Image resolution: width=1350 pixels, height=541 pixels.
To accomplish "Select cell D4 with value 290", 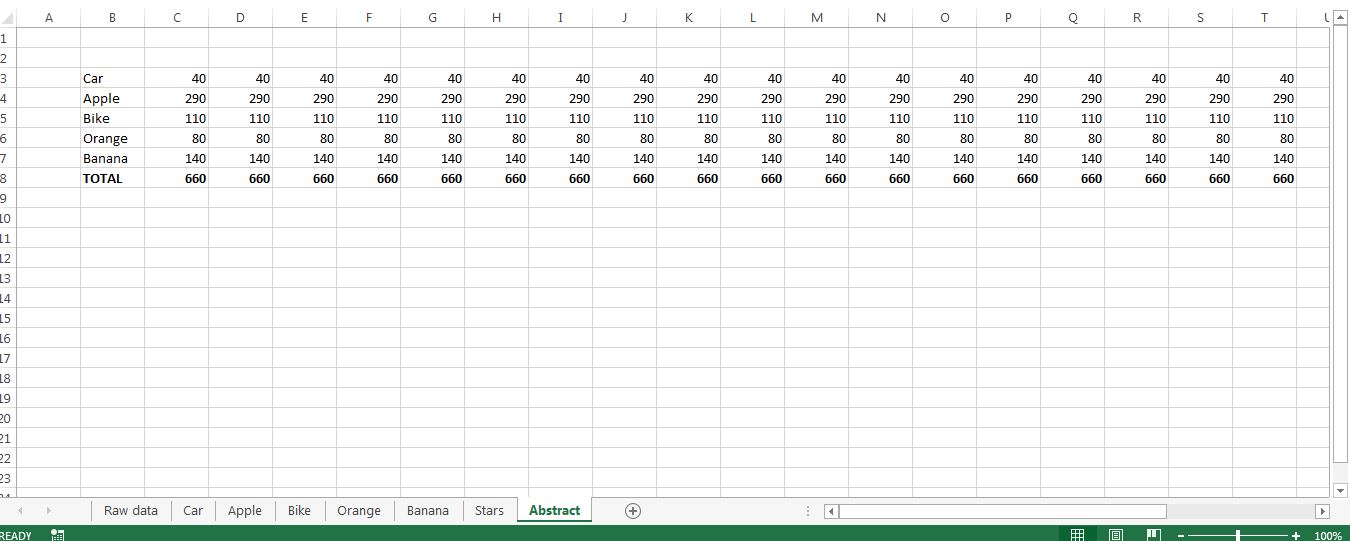I will [240, 98].
